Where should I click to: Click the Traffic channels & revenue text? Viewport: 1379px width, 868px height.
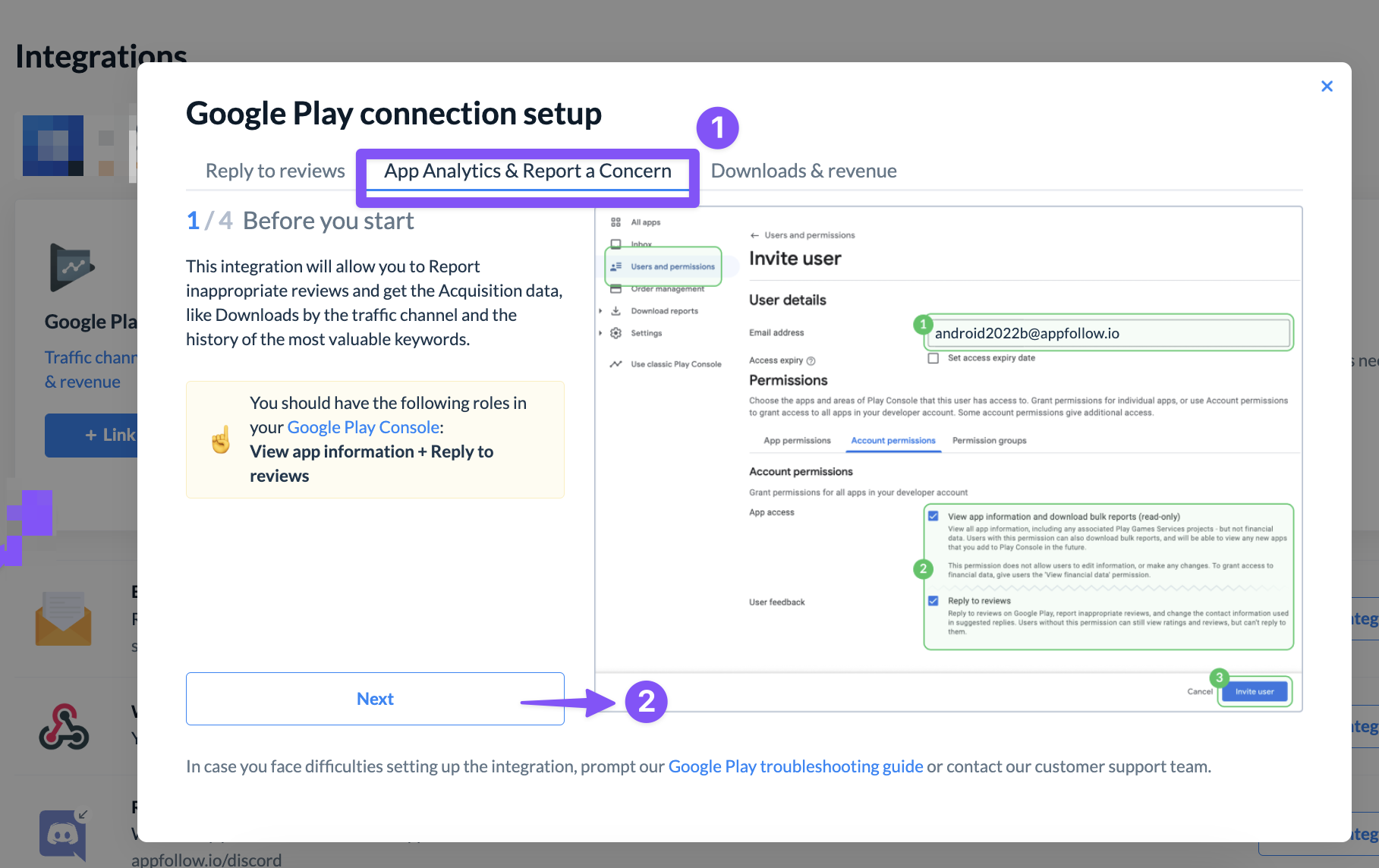click(x=90, y=370)
